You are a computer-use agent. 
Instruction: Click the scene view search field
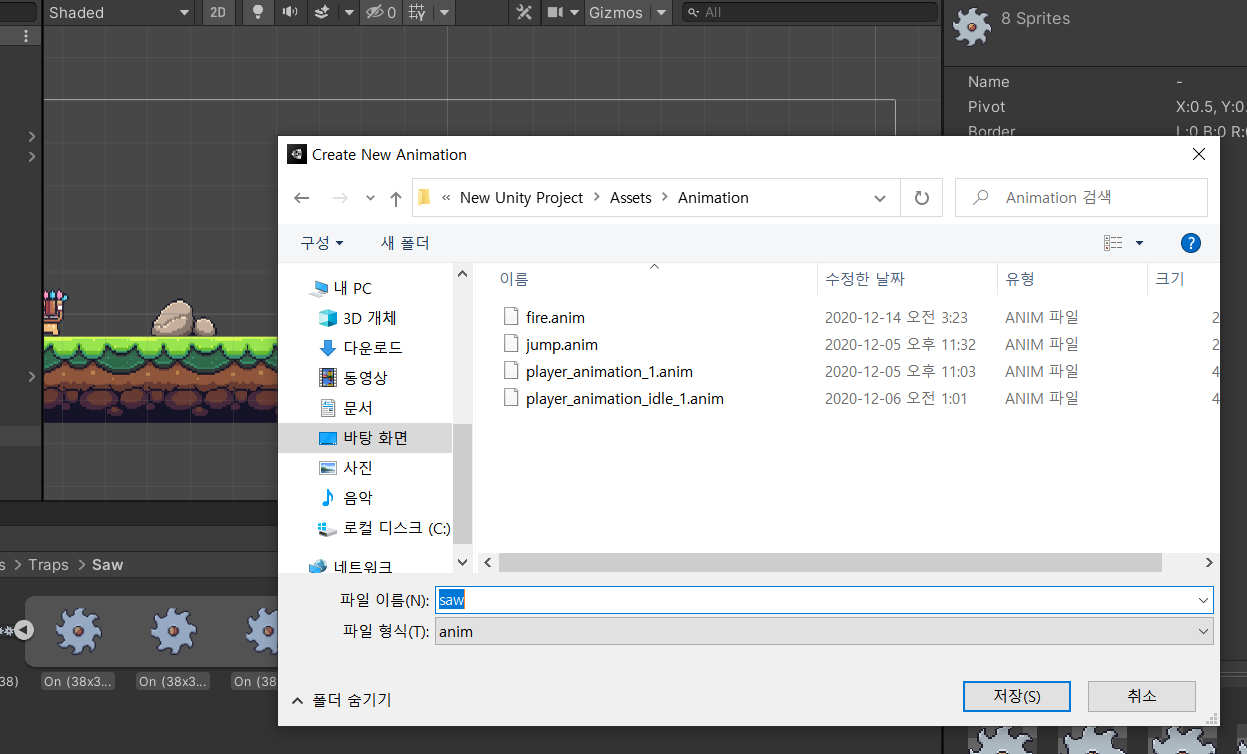click(x=810, y=12)
